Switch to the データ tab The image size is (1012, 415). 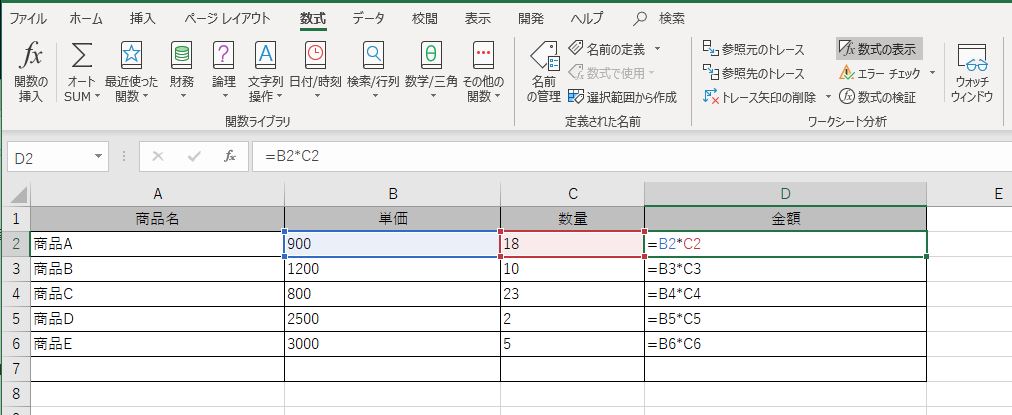point(368,18)
